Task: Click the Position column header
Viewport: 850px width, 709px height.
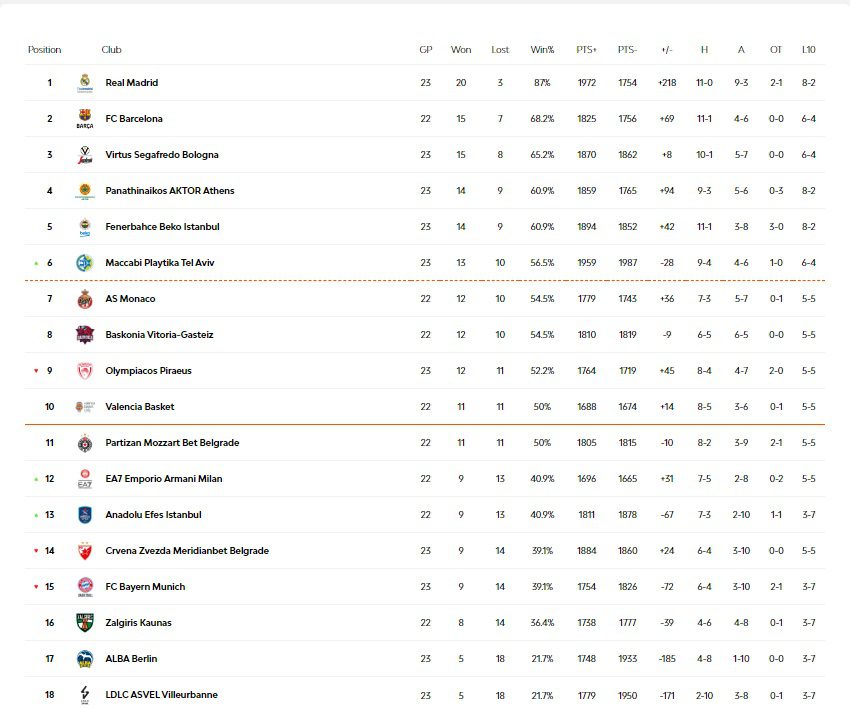Action: (x=45, y=50)
